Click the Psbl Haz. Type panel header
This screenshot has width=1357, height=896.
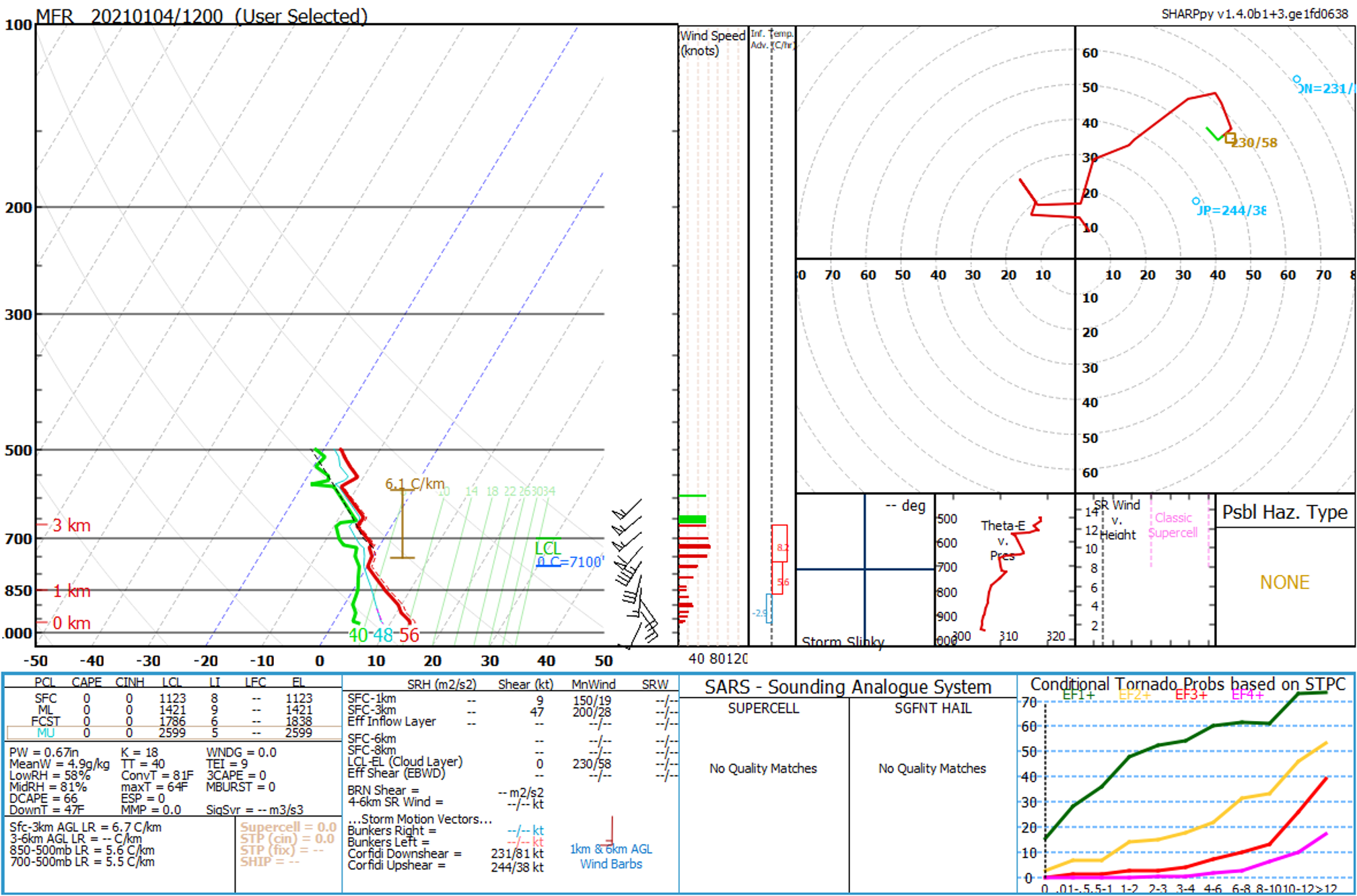1284,512
